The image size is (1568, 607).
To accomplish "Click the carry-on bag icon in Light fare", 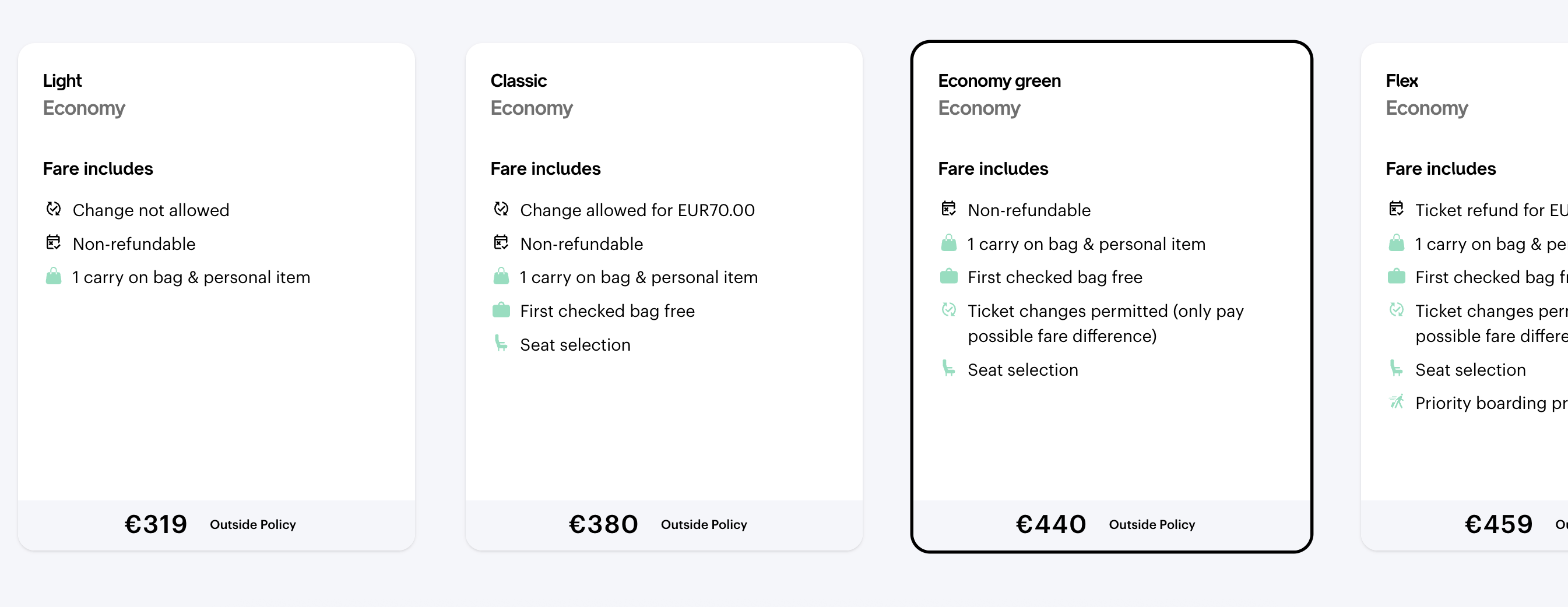I will pos(54,277).
